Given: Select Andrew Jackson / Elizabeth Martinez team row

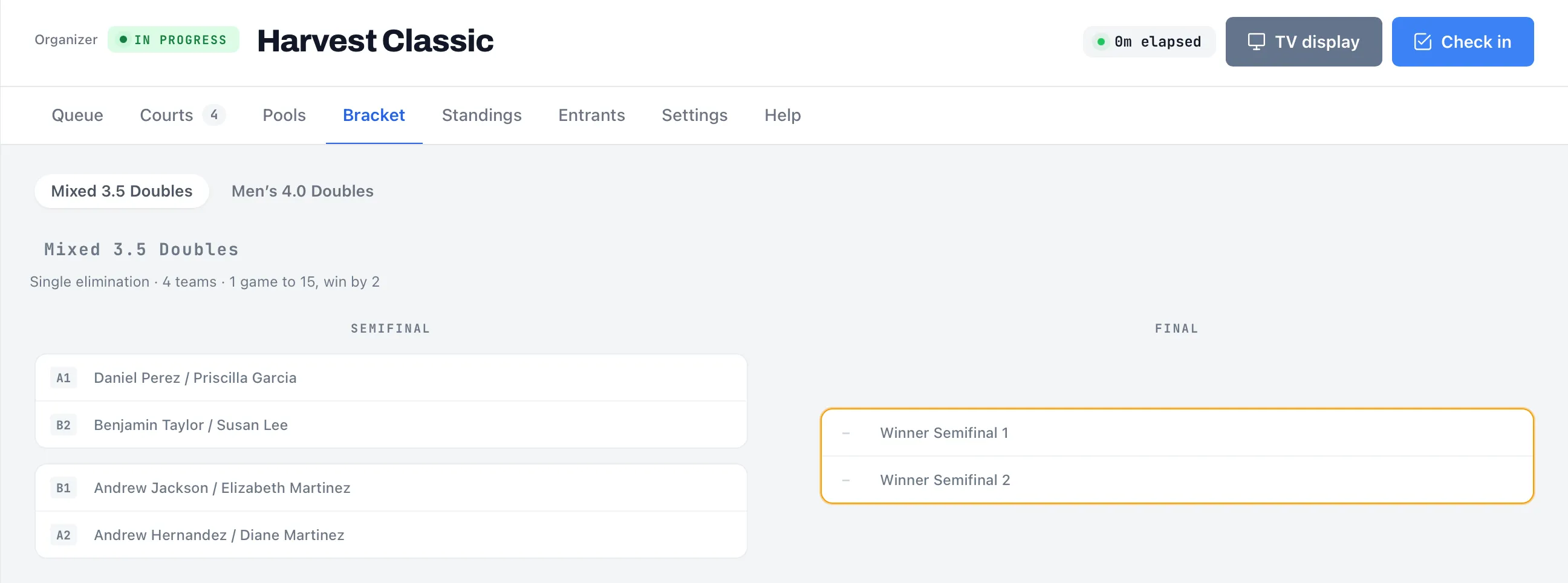Looking at the screenshot, I should [391, 488].
